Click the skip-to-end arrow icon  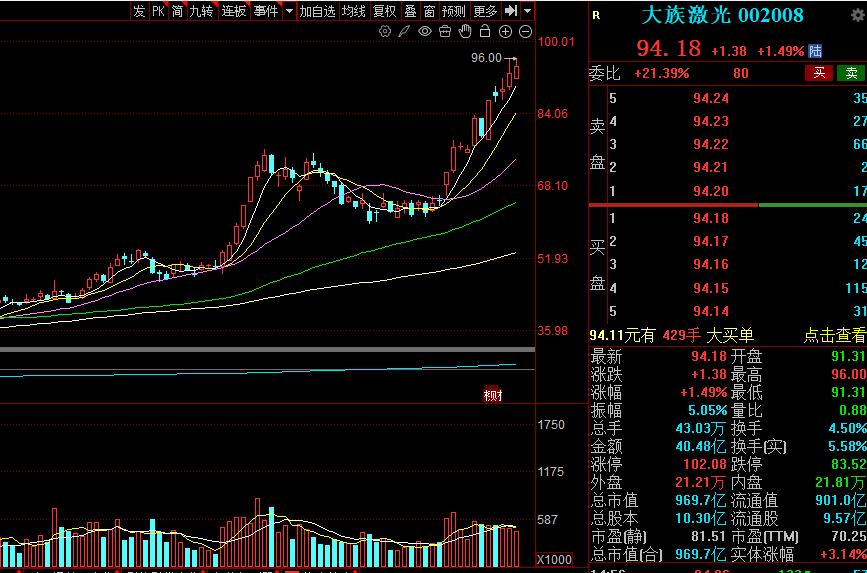click(511, 11)
